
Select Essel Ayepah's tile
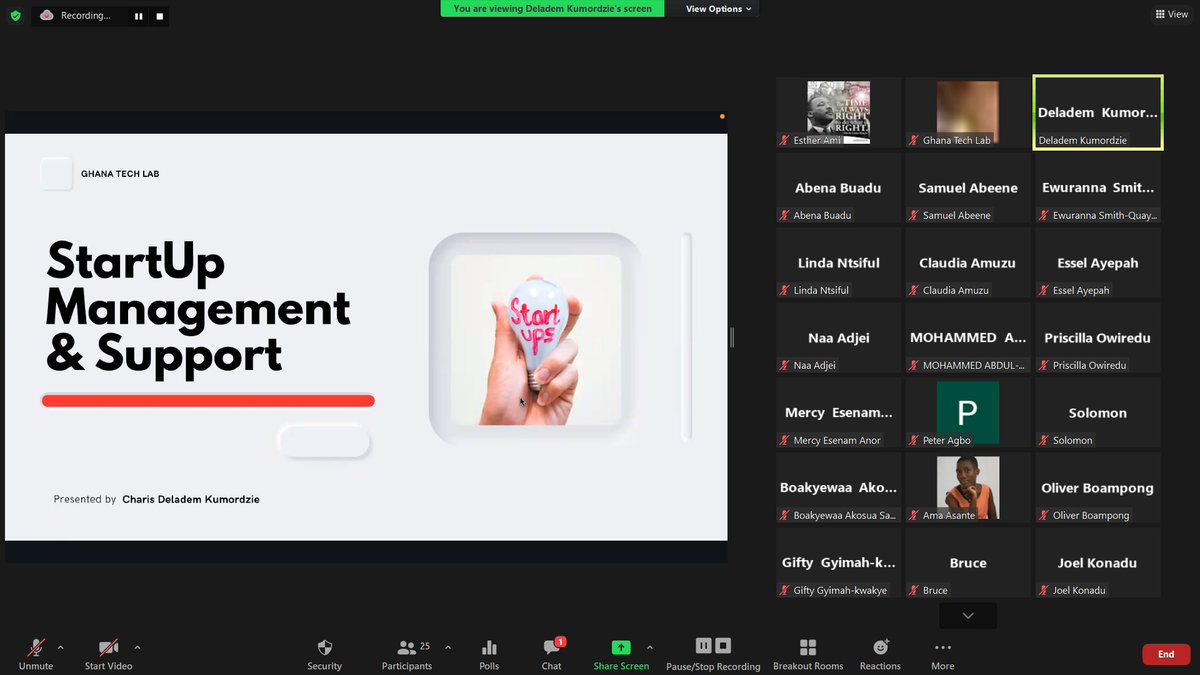pyautogui.click(x=1097, y=263)
